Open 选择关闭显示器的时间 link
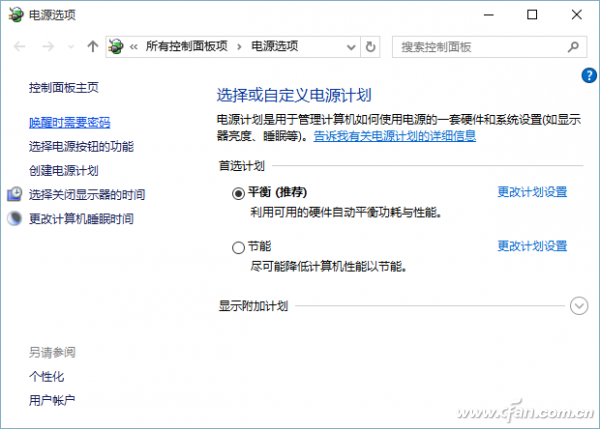Viewport: 600px width, 429px height. (87, 194)
